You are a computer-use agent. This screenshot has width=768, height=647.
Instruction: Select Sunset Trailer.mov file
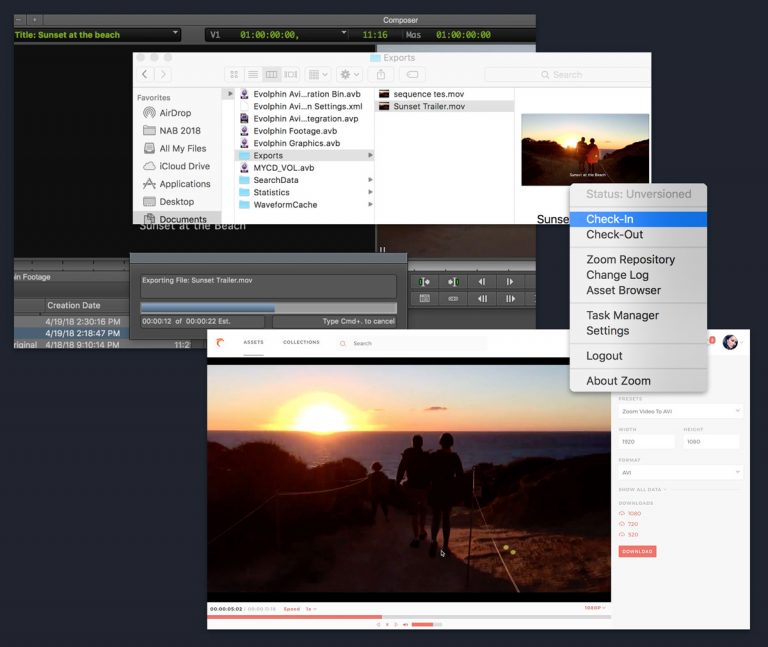coord(428,106)
